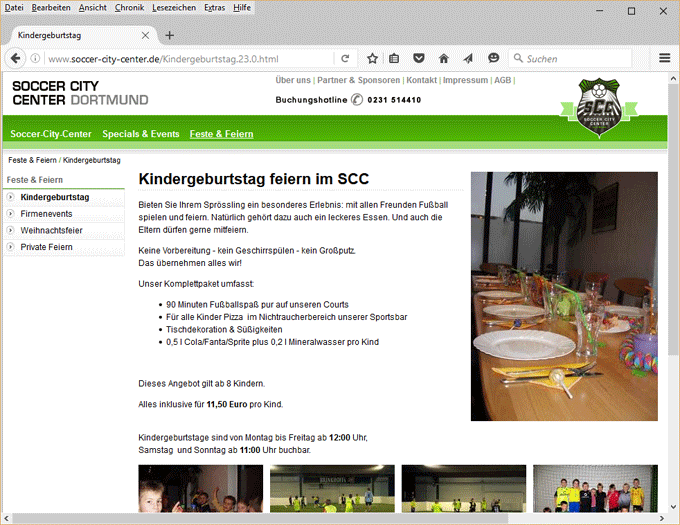Show site information icon in address bar
The image size is (680, 525).
(x=35, y=59)
